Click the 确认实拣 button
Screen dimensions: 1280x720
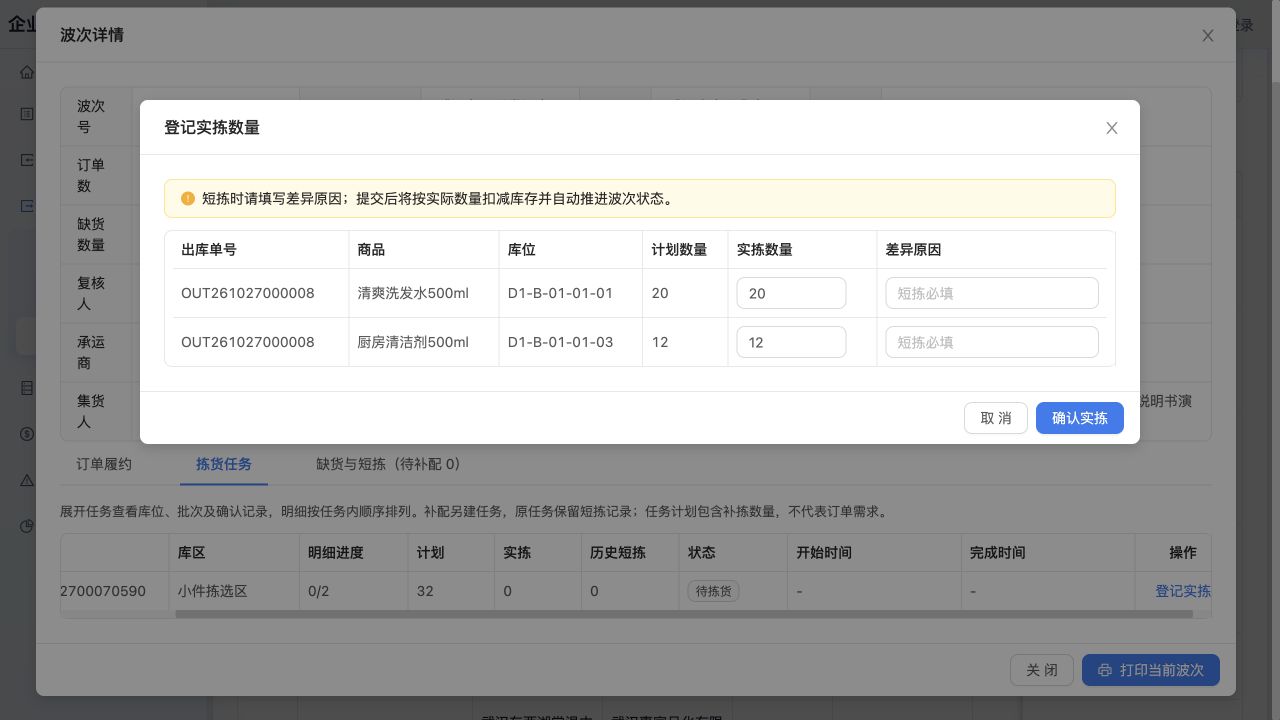[x=1080, y=418]
